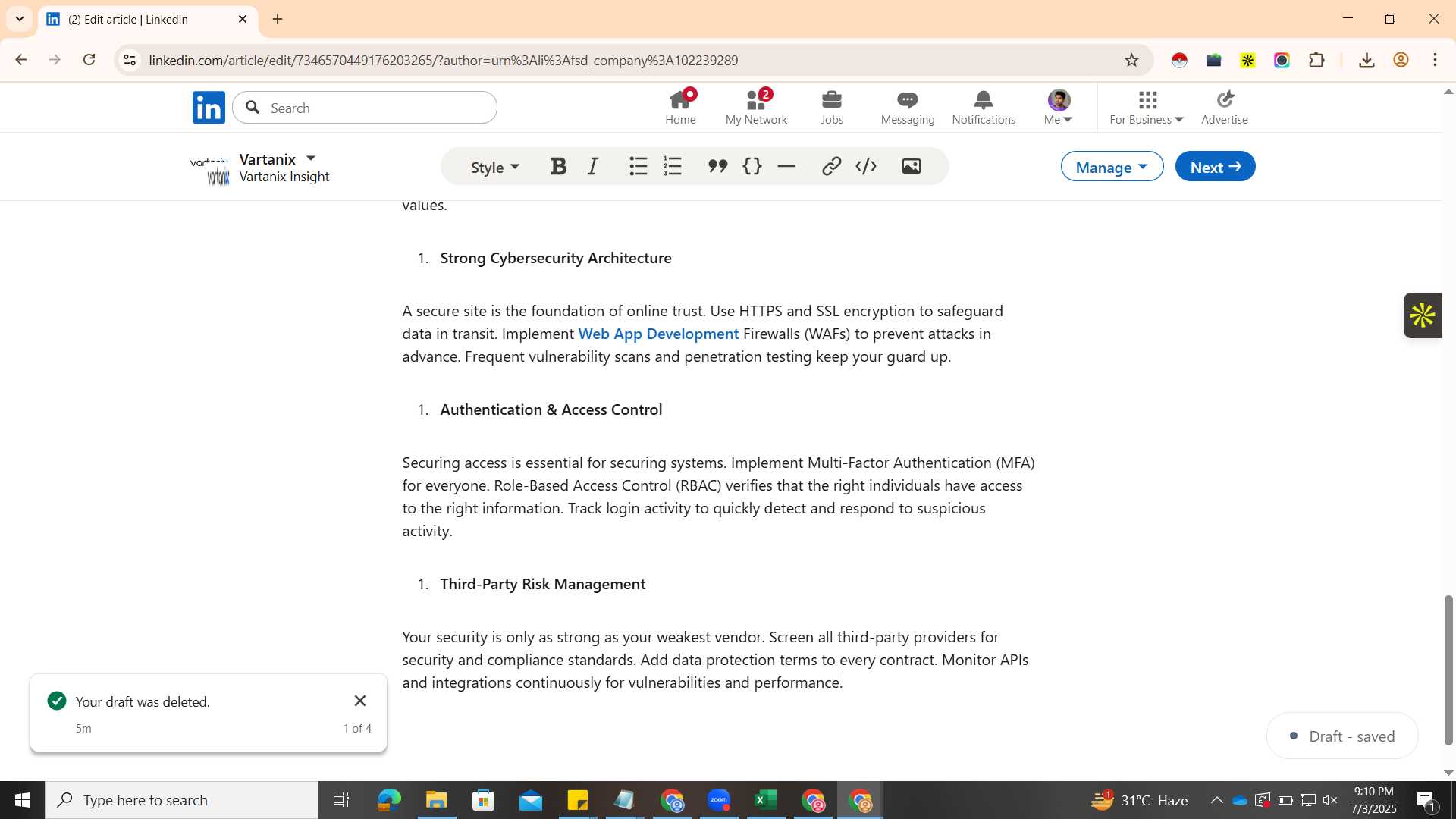Bookmark this page with star icon
This screenshot has height=819, width=1456.
click(x=1131, y=60)
